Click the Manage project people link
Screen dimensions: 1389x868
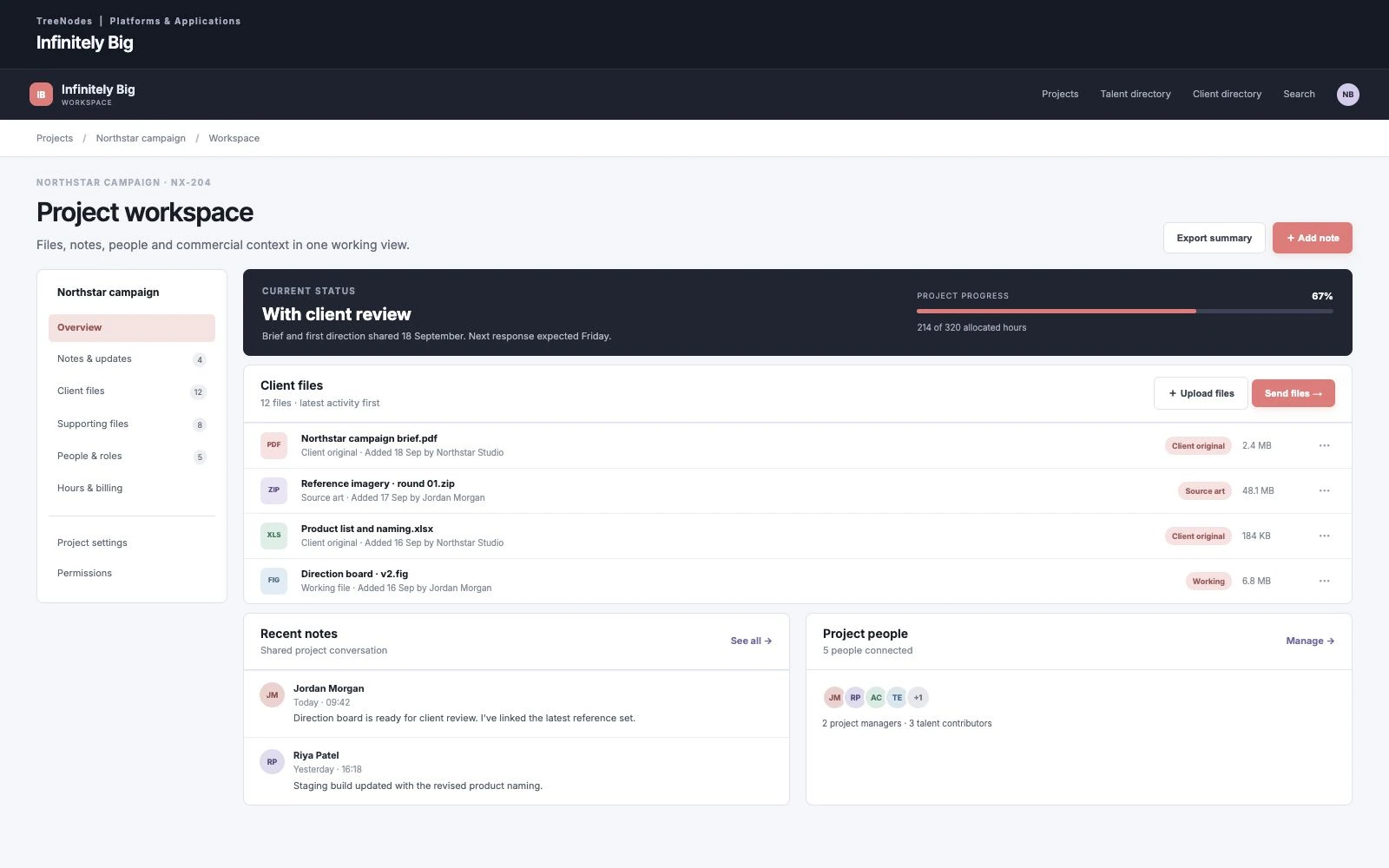coord(1310,641)
